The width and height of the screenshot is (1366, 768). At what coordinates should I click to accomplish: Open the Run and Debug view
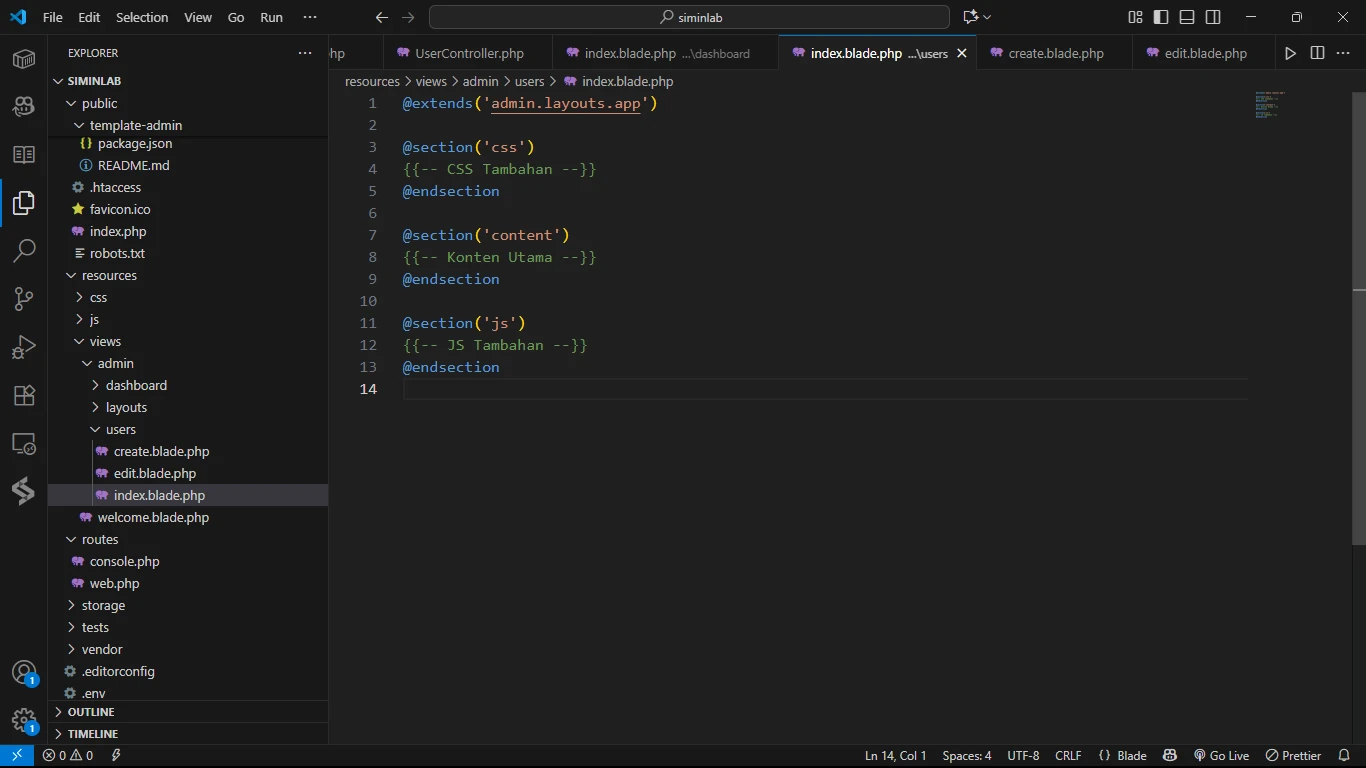[x=24, y=347]
